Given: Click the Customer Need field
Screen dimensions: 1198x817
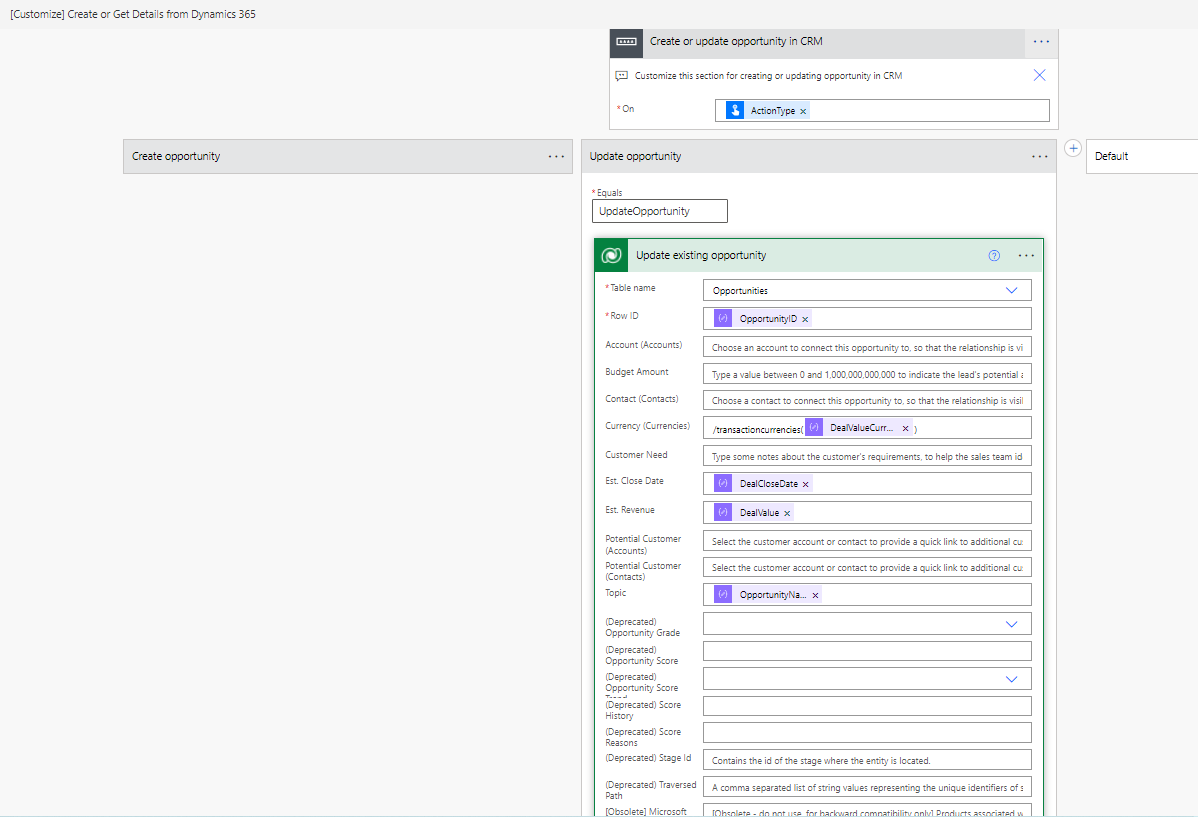Looking at the screenshot, I should click(x=867, y=456).
